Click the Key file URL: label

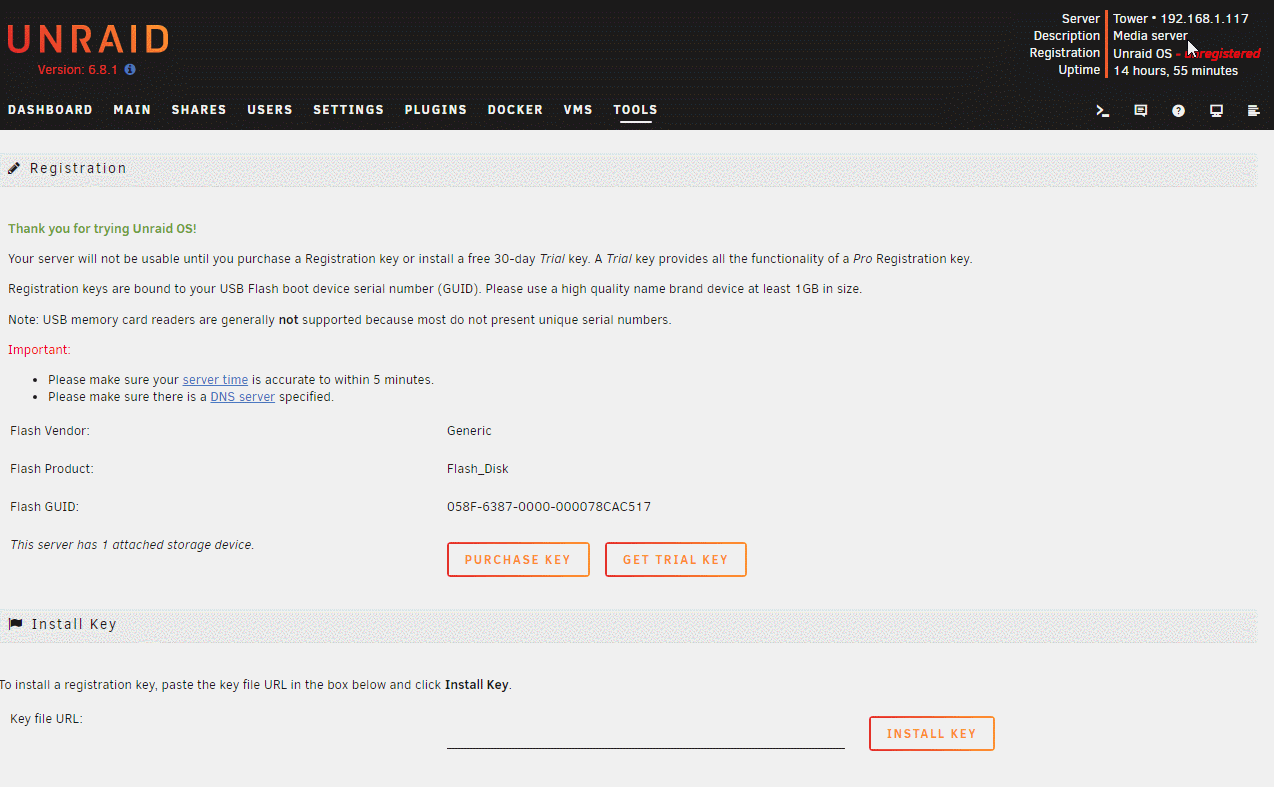46,718
